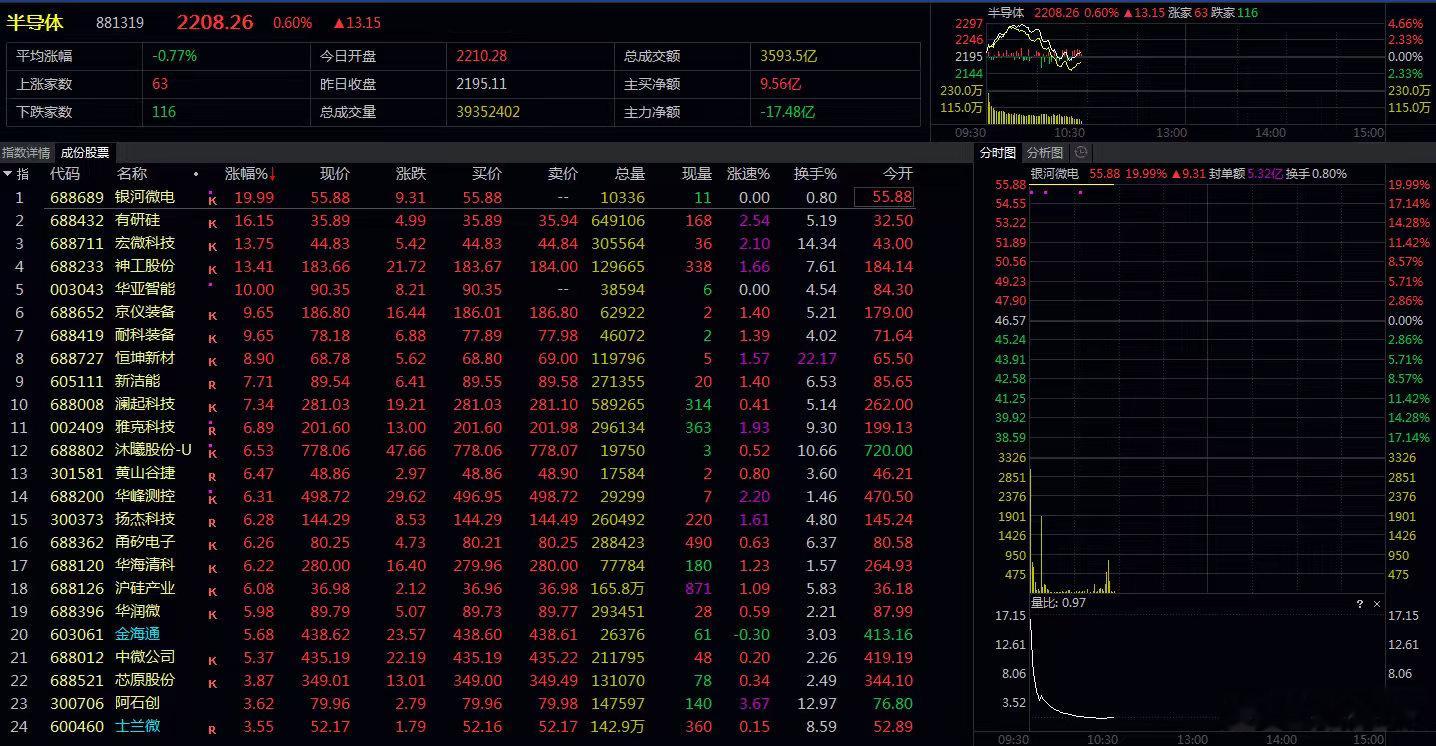Click the K marker in 银河微电 row
The image size is (1436, 746).
(x=212, y=200)
